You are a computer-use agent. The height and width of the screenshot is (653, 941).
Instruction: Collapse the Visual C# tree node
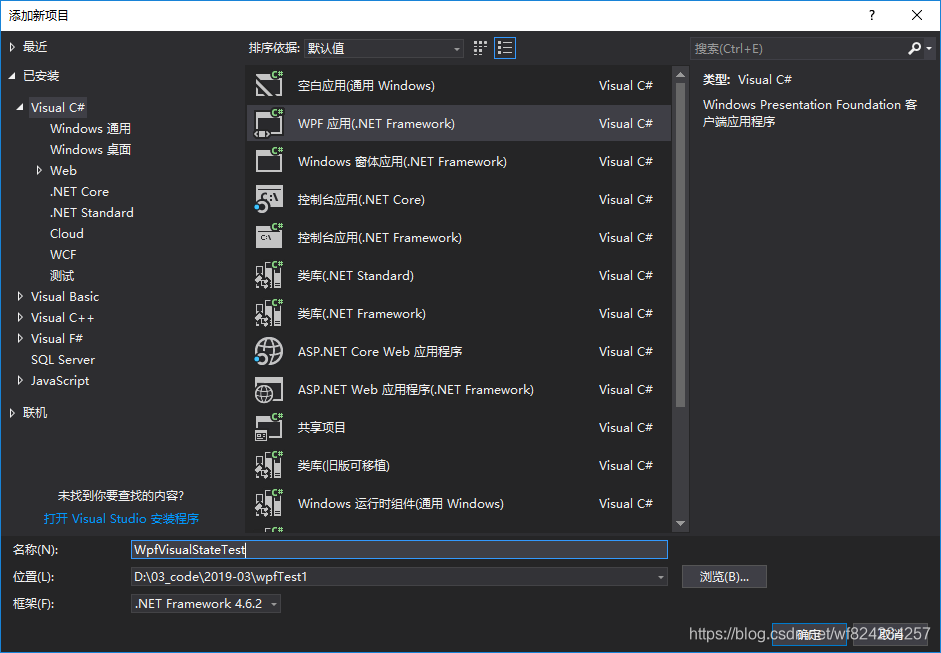[x=20, y=107]
